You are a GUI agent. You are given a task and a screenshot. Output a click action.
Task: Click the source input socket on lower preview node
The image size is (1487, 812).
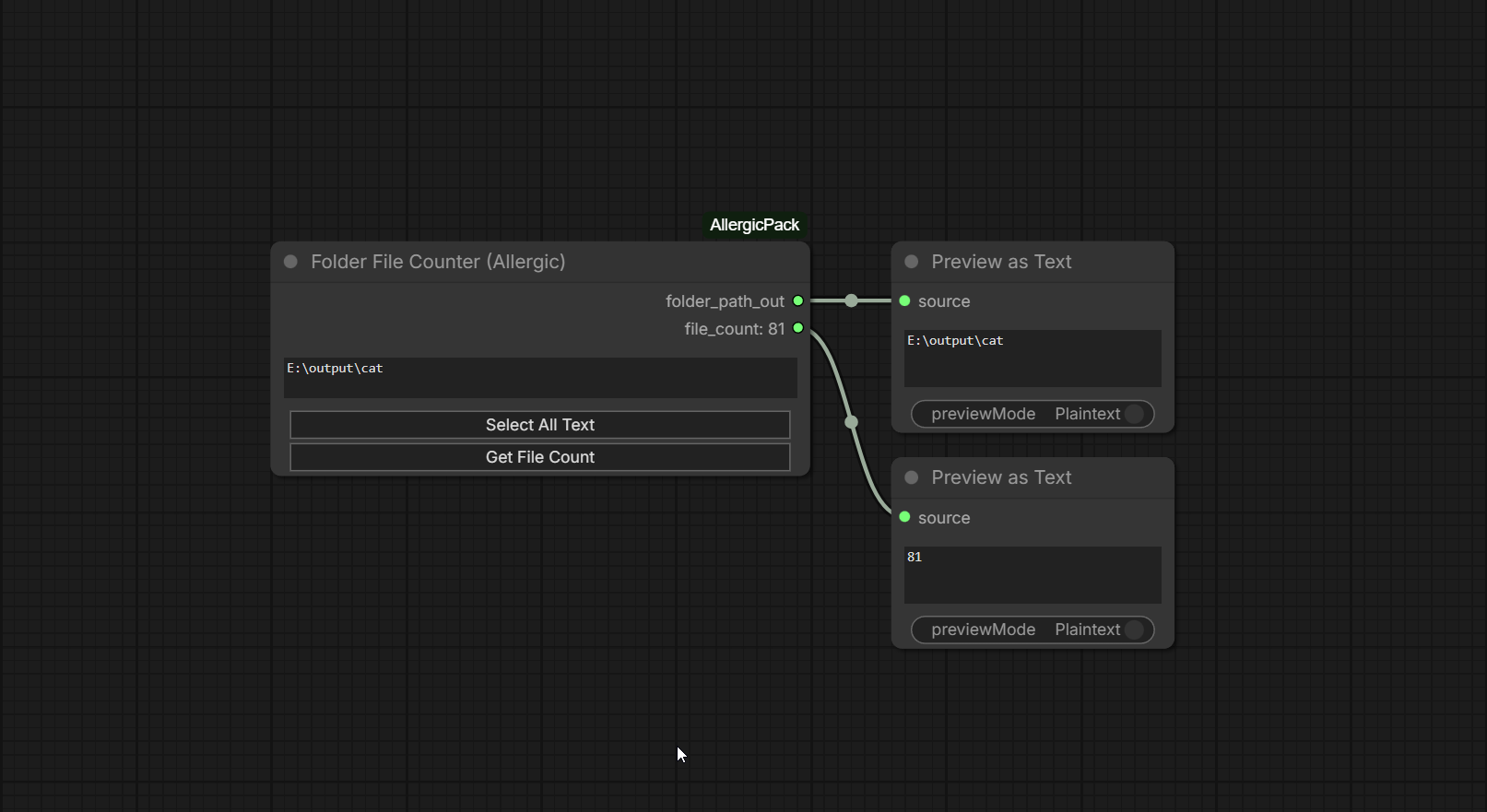(x=904, y=517)
